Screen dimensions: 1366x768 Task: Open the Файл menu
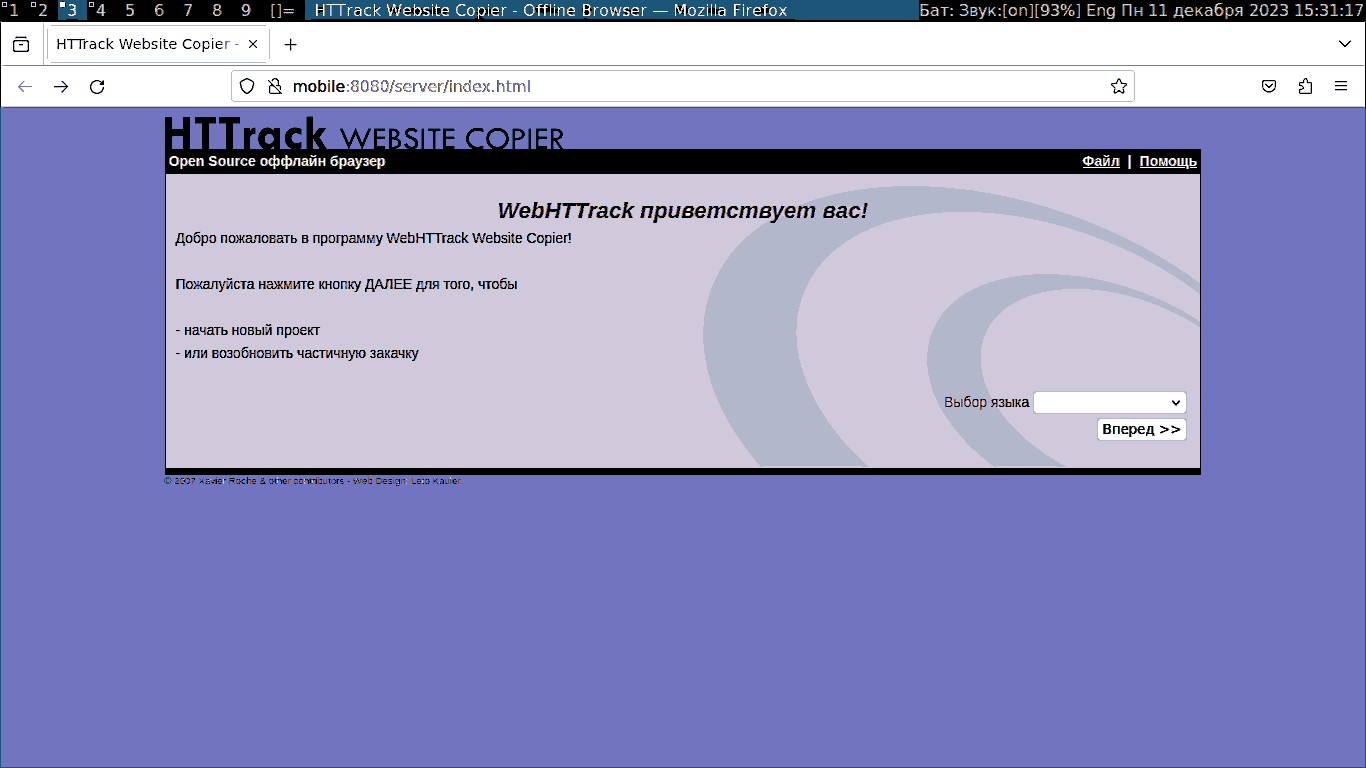pyautogui.click(x=1100, y=161)
